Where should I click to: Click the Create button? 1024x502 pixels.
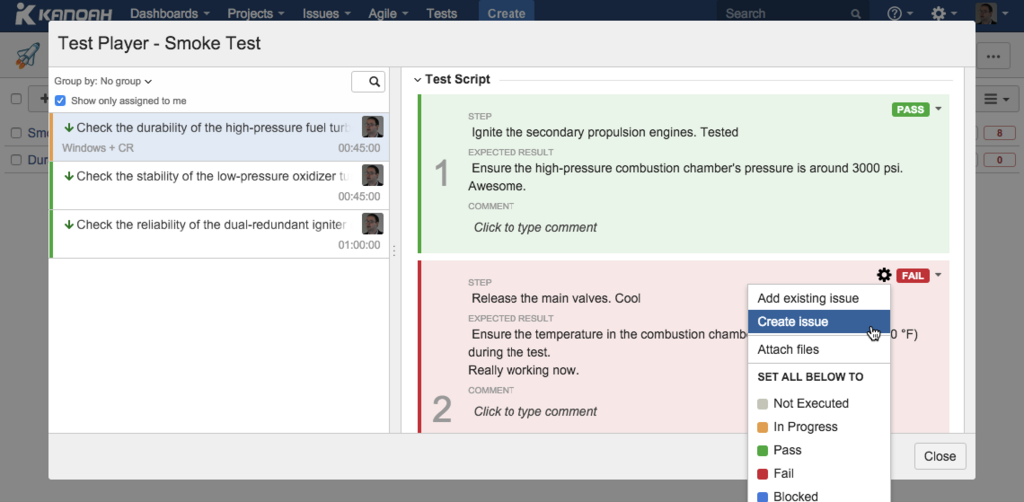tap(506, 13)
